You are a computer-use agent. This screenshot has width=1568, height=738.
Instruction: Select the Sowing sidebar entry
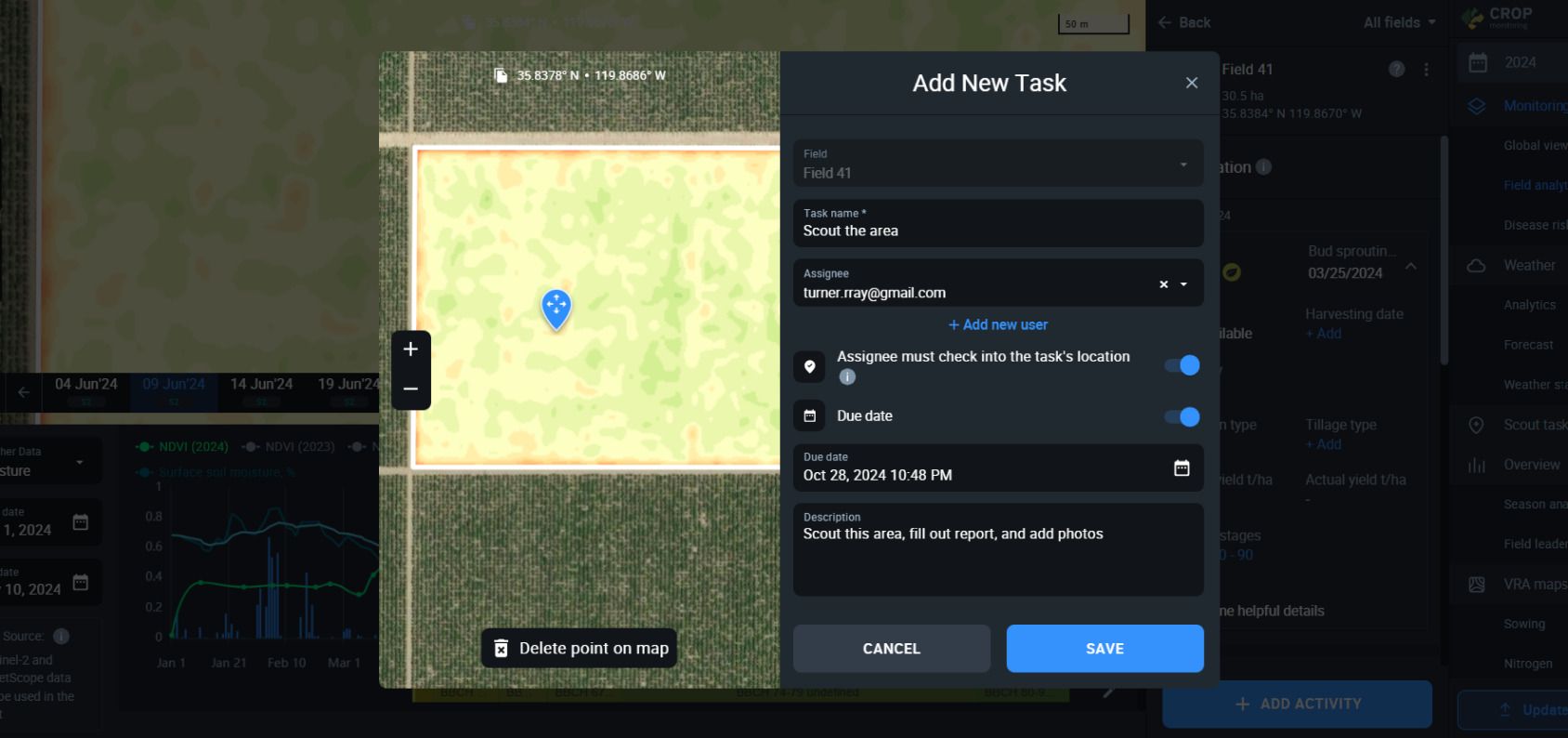point(1524,624)
